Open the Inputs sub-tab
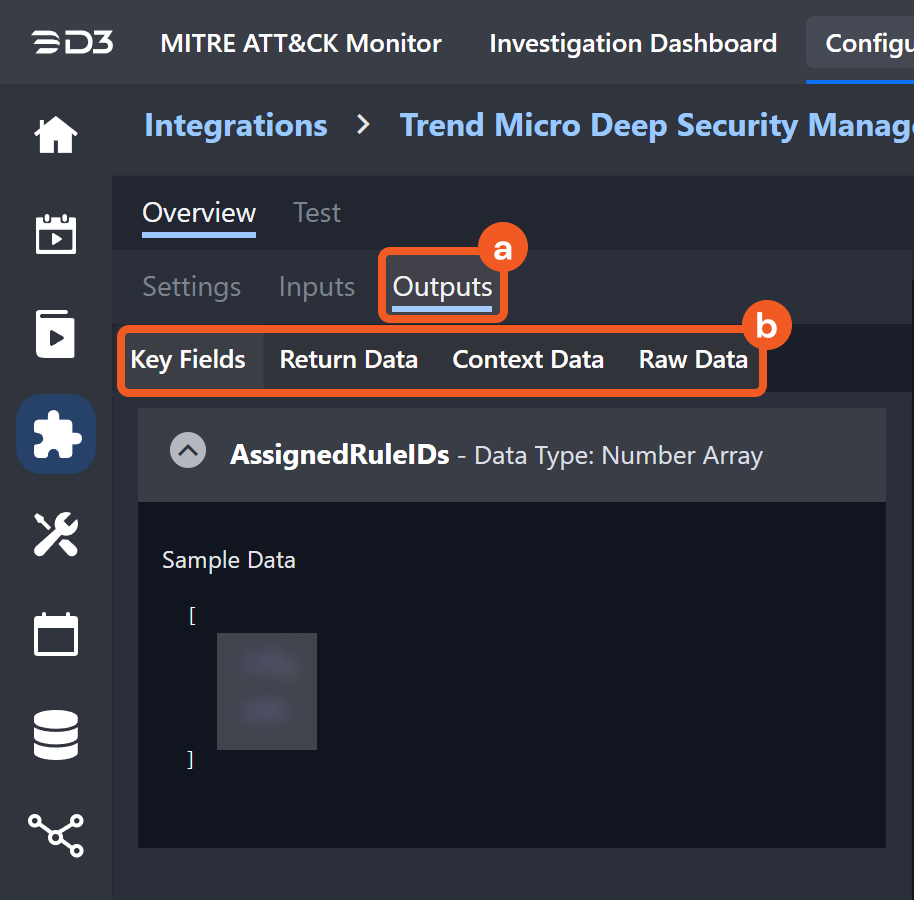 point(317,287)
